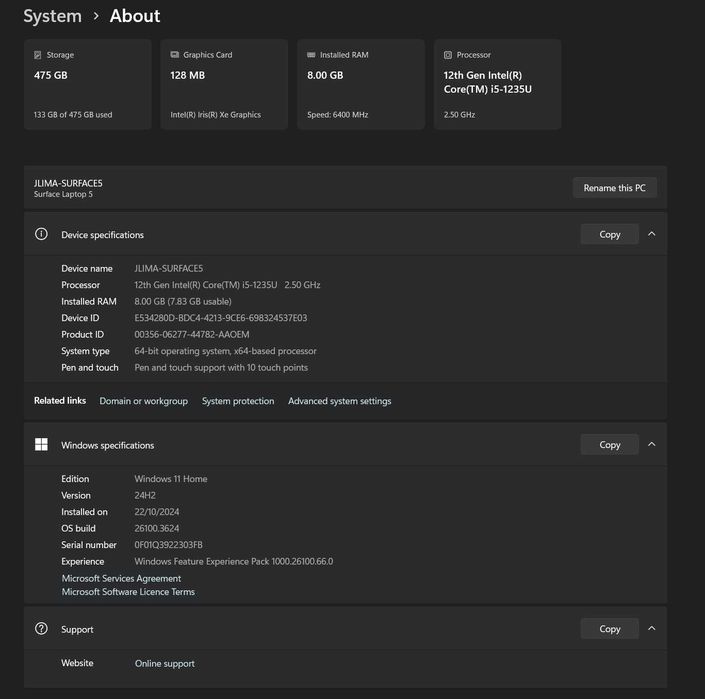The image size is (705, 699).
Task: Copy the Windows specifications
Action: tap(610, 445)
